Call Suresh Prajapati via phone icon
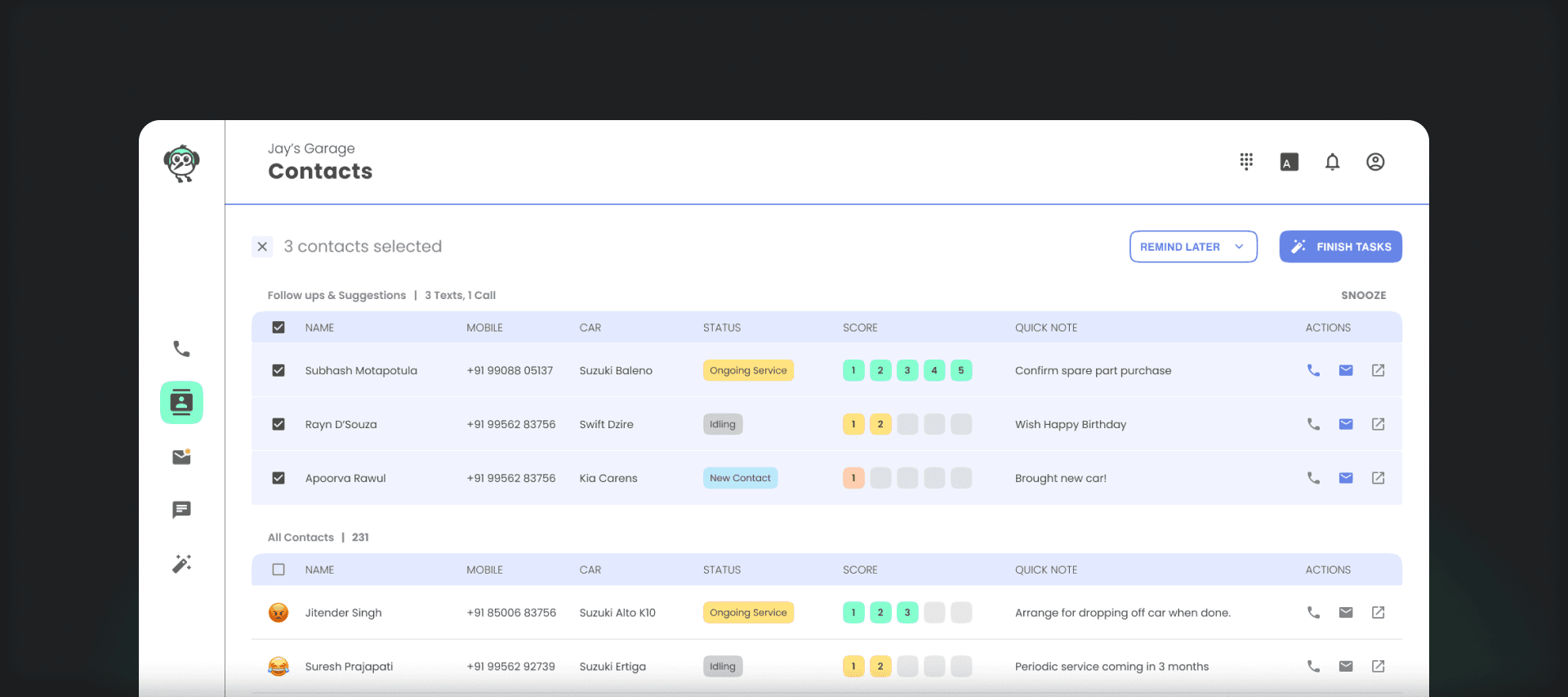Screen dimensions: 1568x697 tap(1313, 666)
